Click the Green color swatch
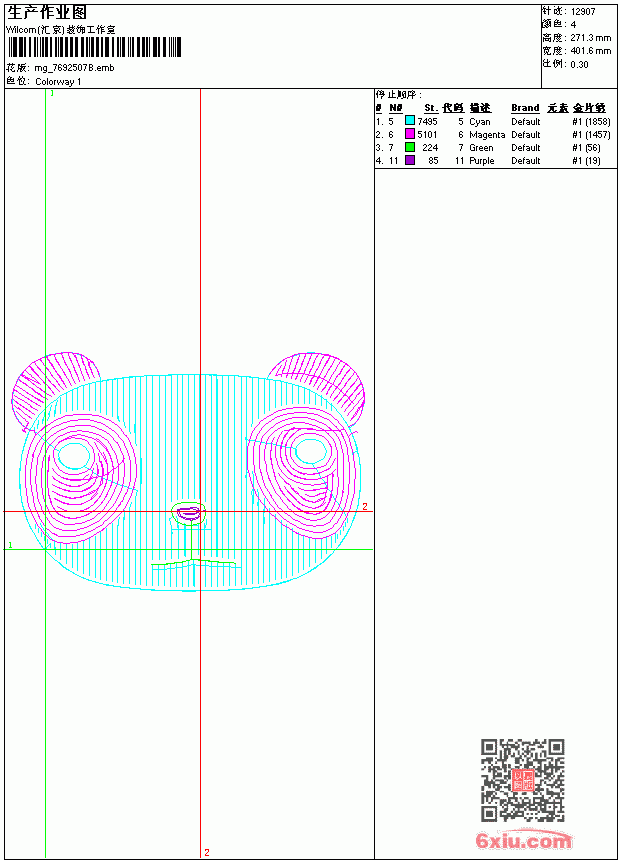The image size is (620, 860). click(x=409, y=147)
